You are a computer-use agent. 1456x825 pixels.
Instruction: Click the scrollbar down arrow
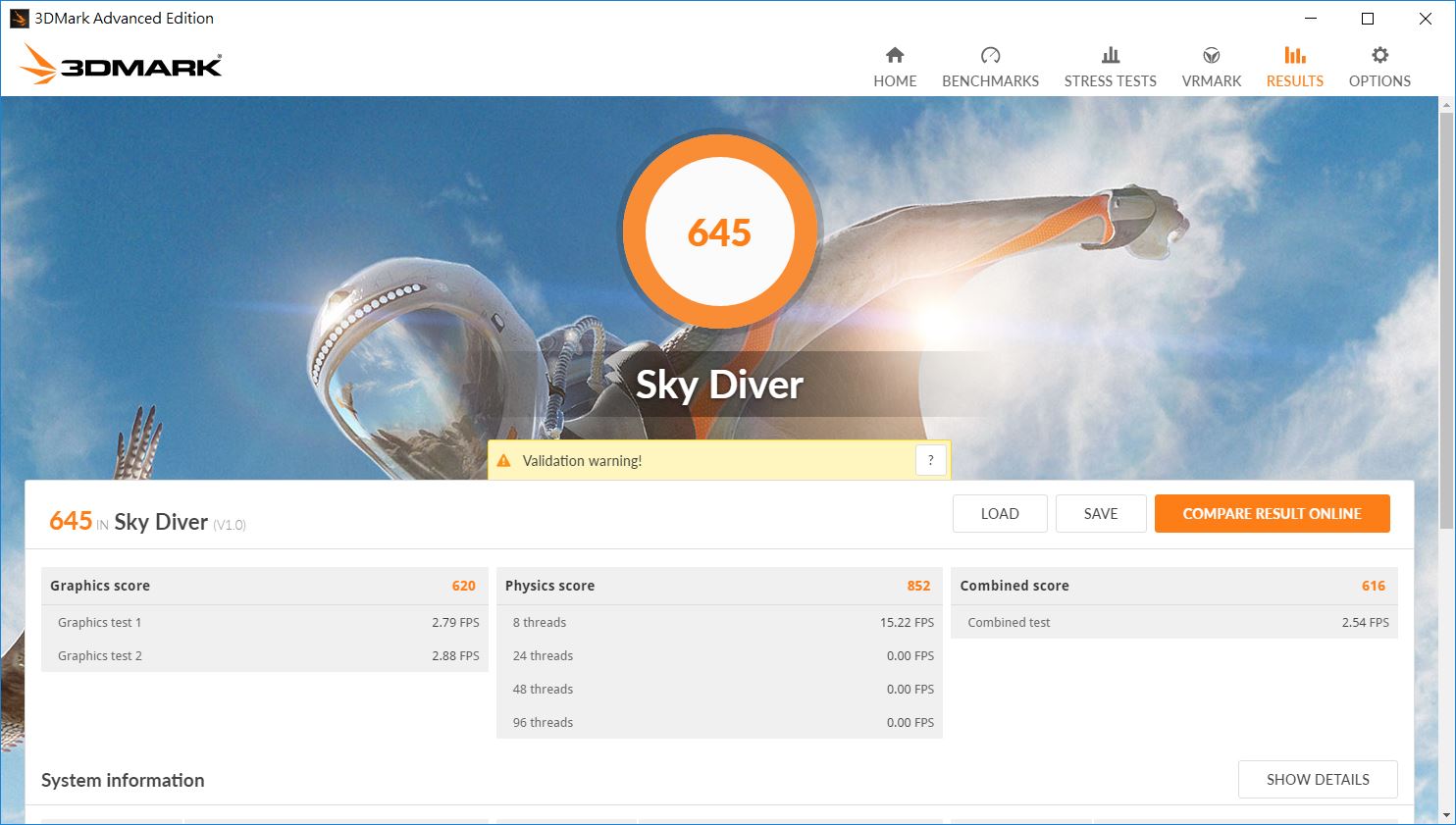pos(1446,815)
